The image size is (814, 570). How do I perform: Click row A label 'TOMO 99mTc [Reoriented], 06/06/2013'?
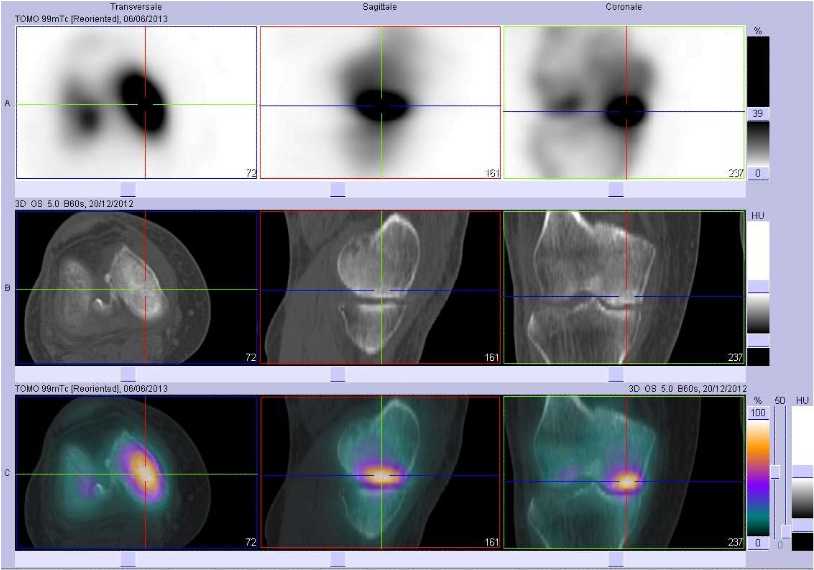92,19
